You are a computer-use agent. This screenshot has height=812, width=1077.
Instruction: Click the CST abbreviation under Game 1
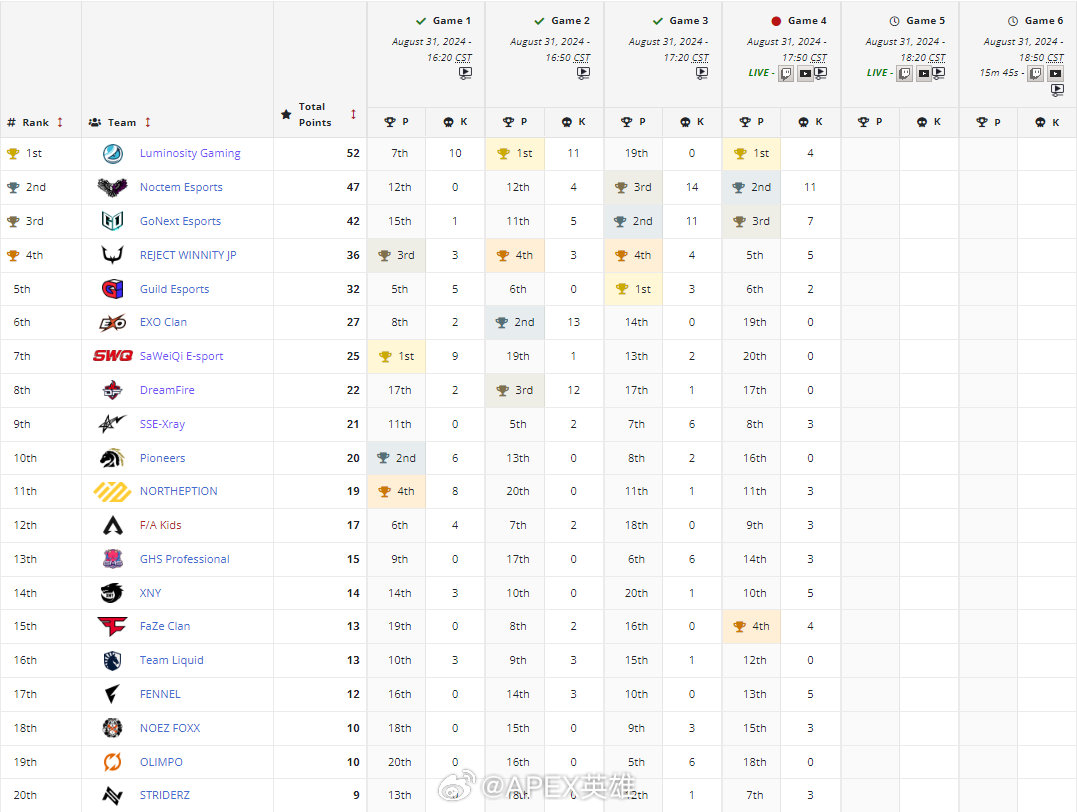tap(464, 58)
